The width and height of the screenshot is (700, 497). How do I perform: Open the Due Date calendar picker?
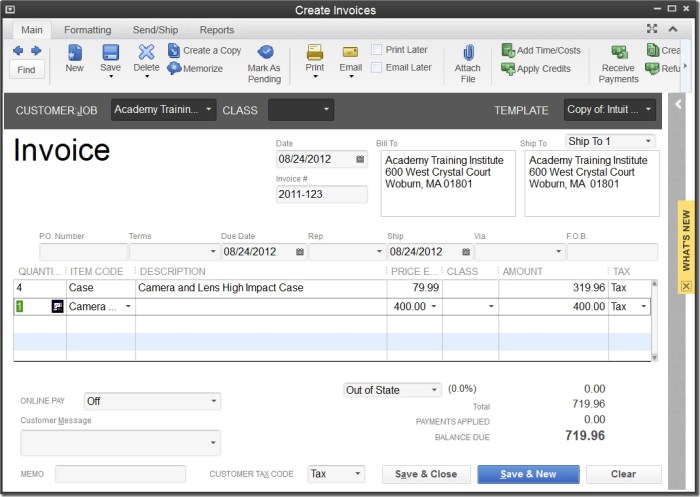[300, 252]
